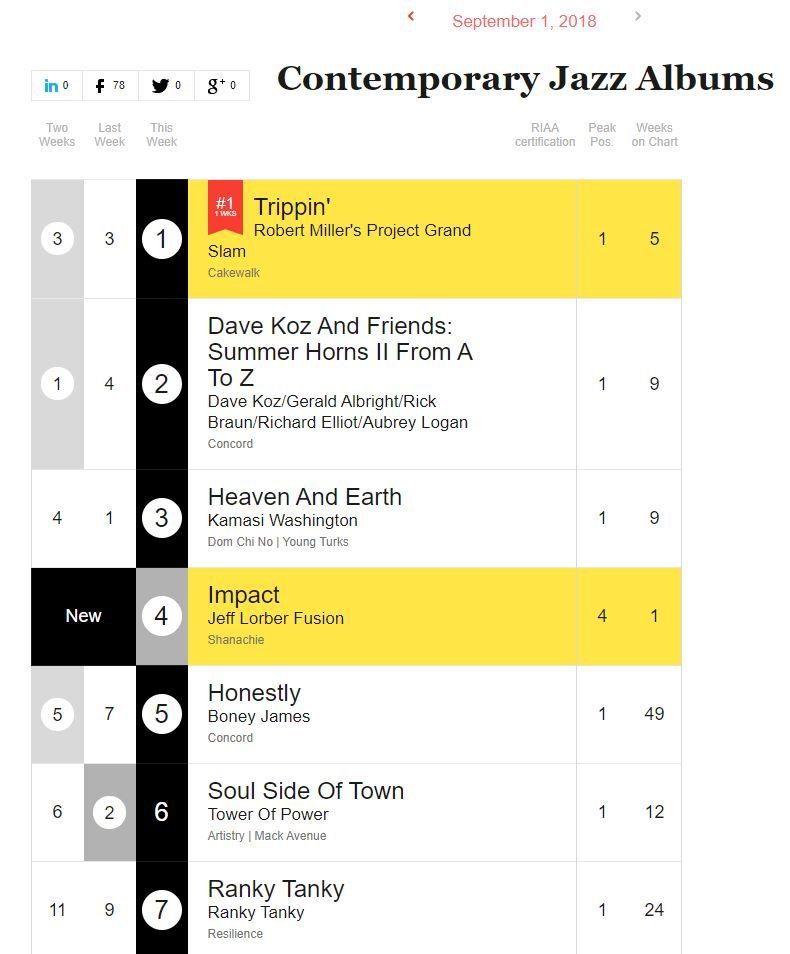Click the Twitter share icon
Screen dimensions: 790x954
160,86
